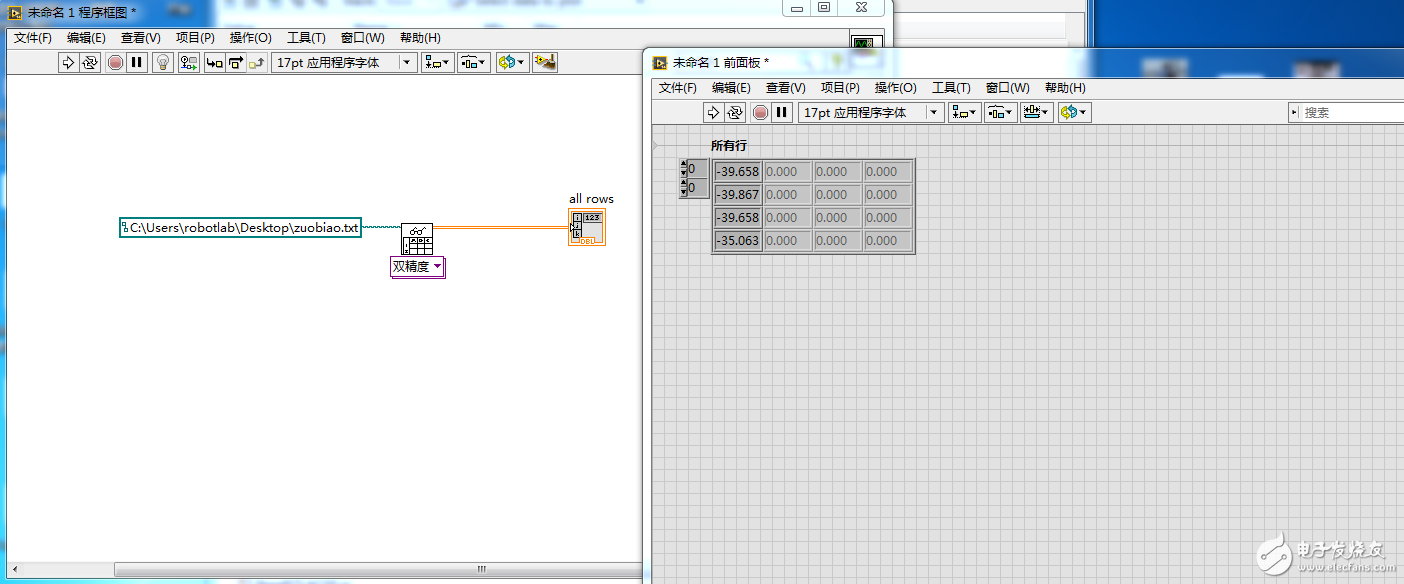Abort execution in block diagram toolbar
The image size is (1404, 584).
click(115, 62)
